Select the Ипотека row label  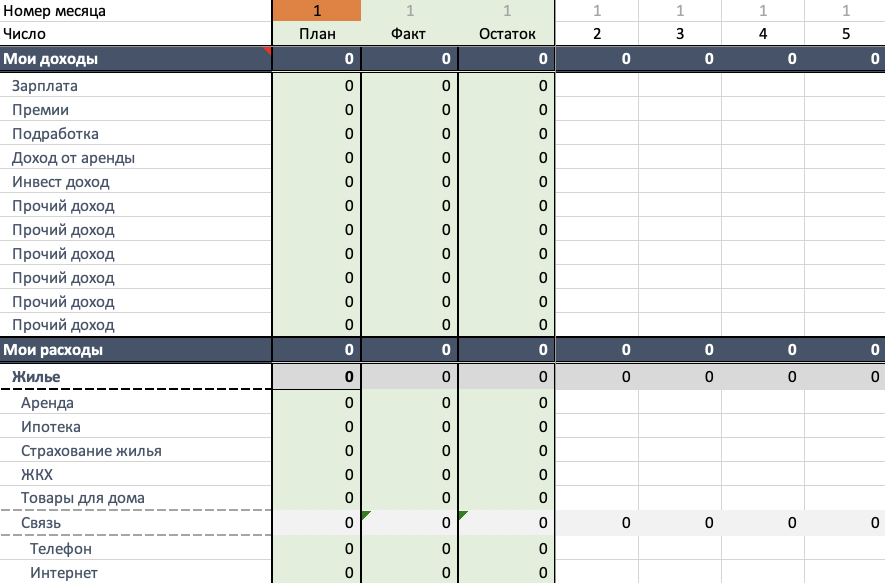(x=51, y=427)
